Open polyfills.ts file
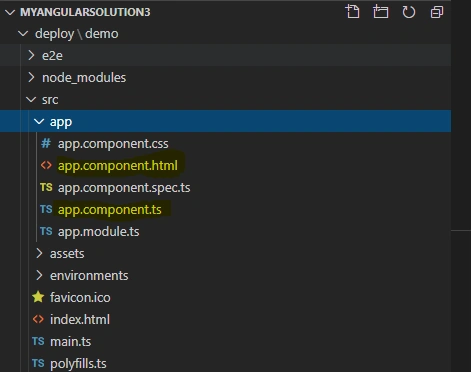 [78, 364]
